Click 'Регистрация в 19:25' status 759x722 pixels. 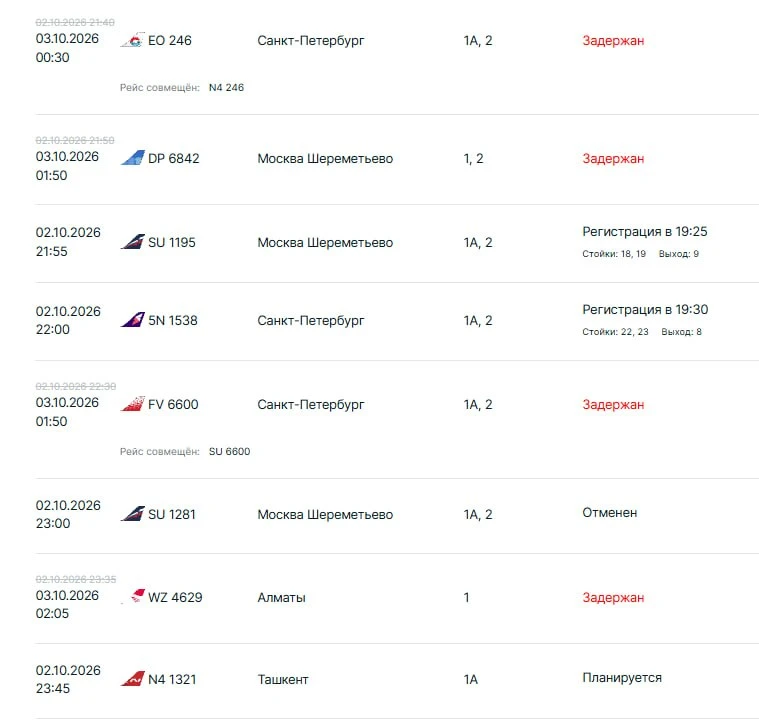644,232
